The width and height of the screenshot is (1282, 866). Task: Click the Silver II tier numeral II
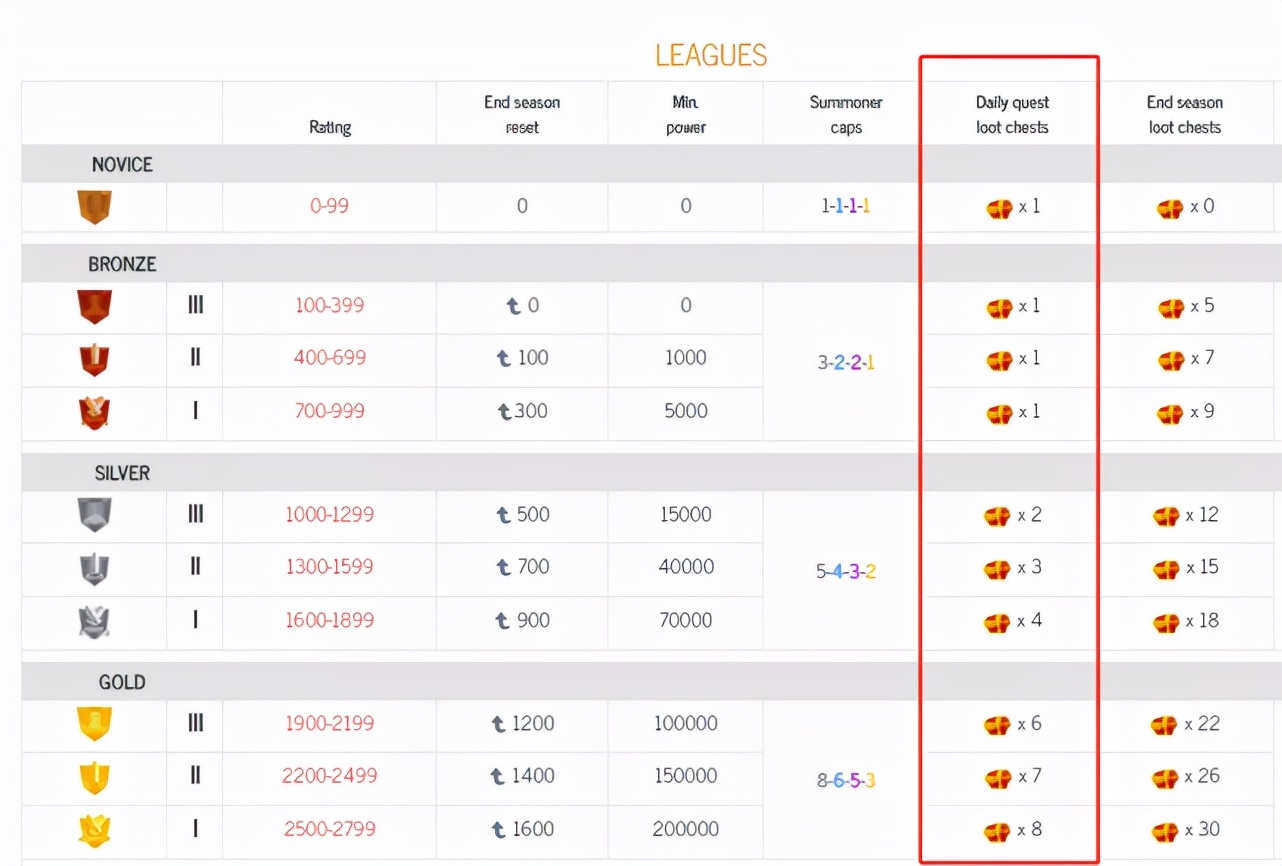195,566
